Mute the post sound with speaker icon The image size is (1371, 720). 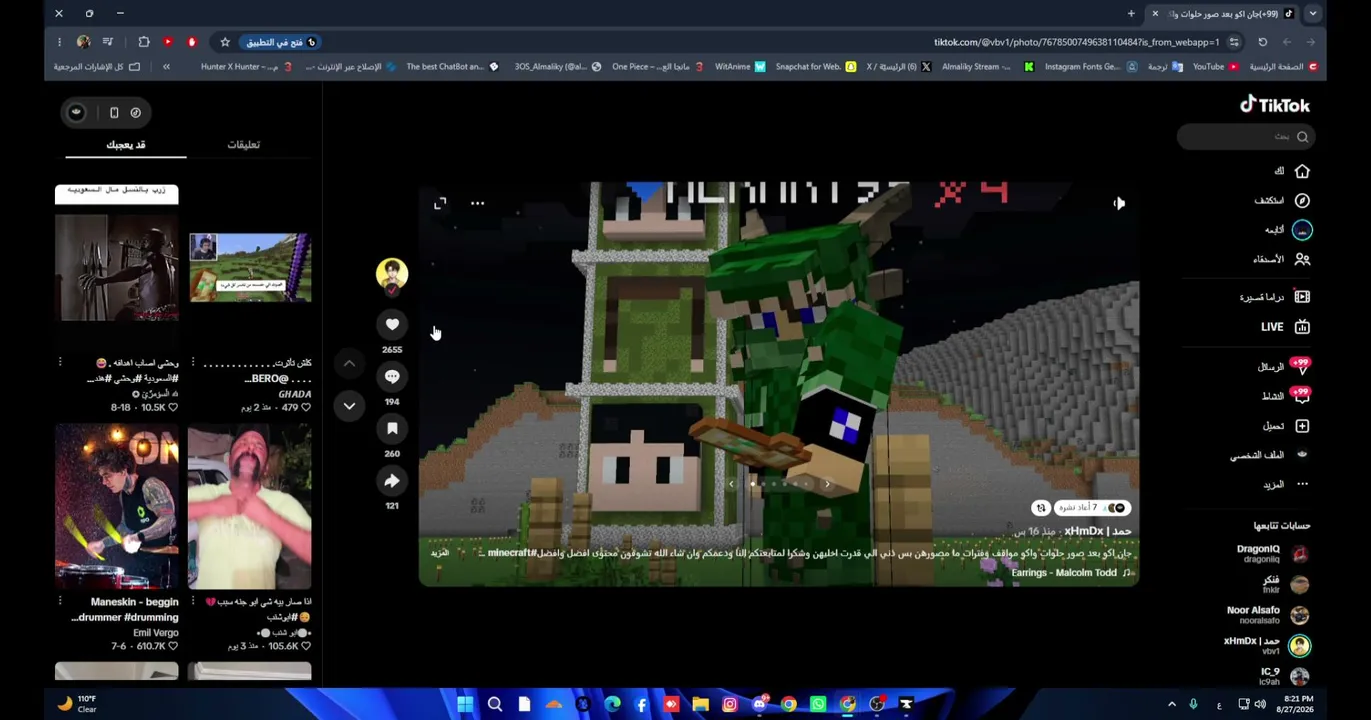coord(1119,203)
